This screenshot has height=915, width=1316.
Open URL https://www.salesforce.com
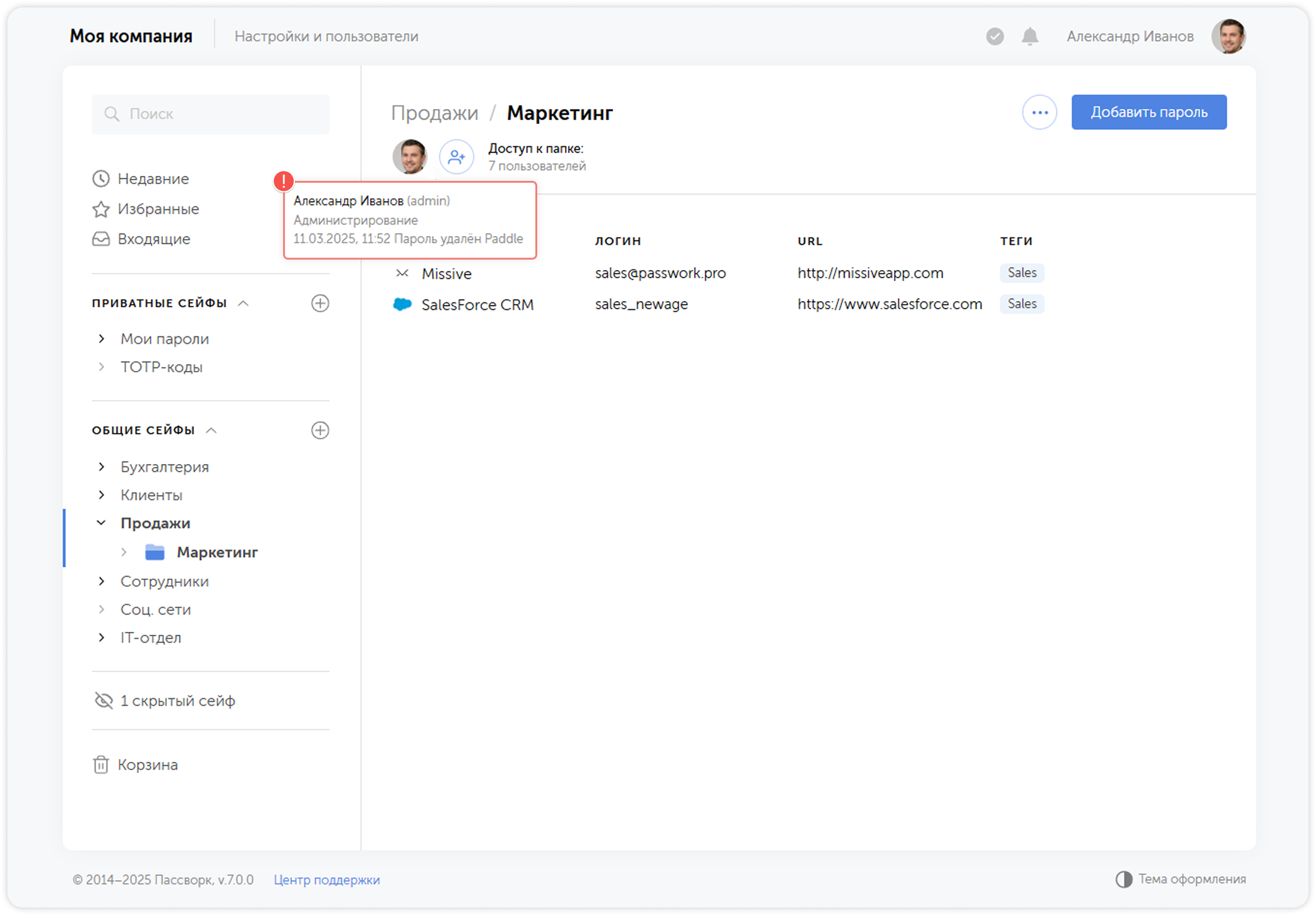(890, 304)
